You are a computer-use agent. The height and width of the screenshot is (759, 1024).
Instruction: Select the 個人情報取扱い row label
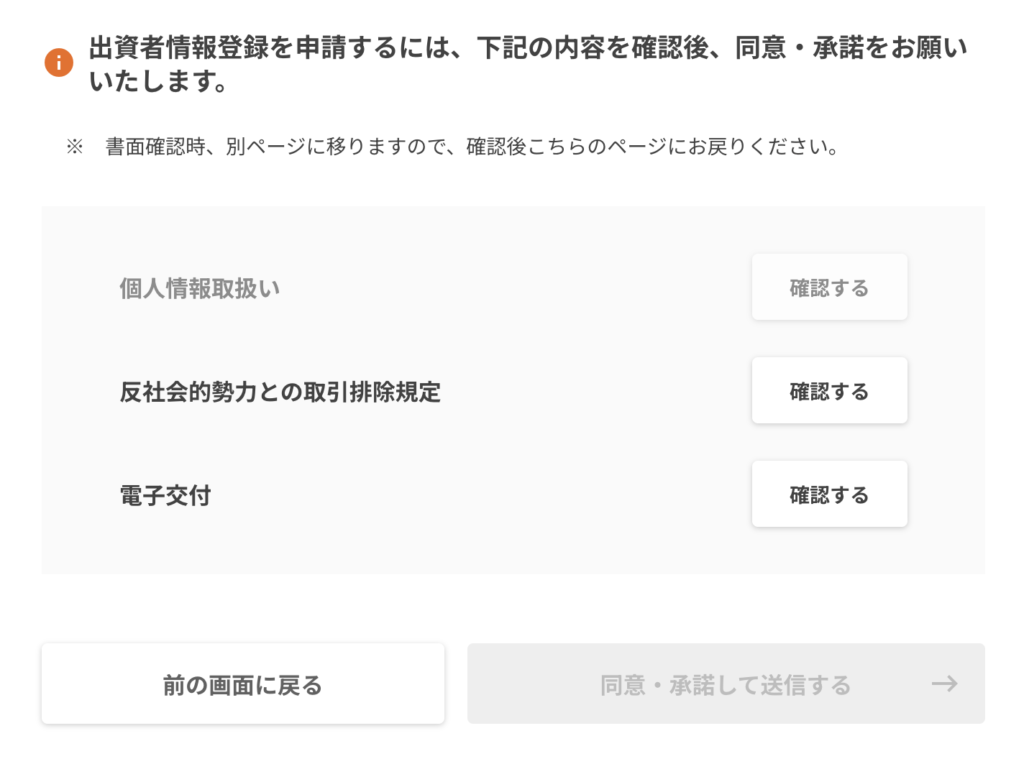199,288
